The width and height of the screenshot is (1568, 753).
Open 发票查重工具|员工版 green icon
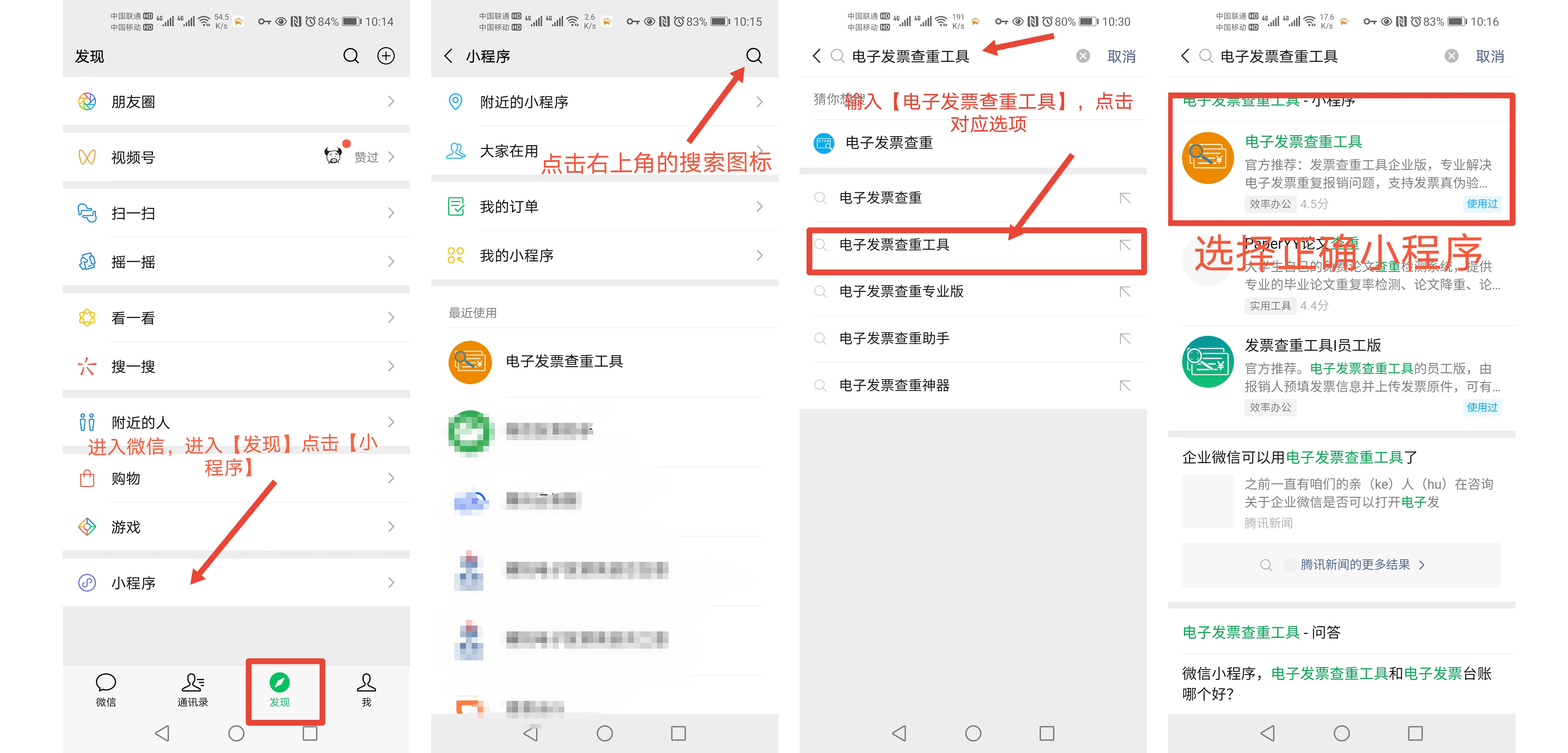pos(1208,361)
